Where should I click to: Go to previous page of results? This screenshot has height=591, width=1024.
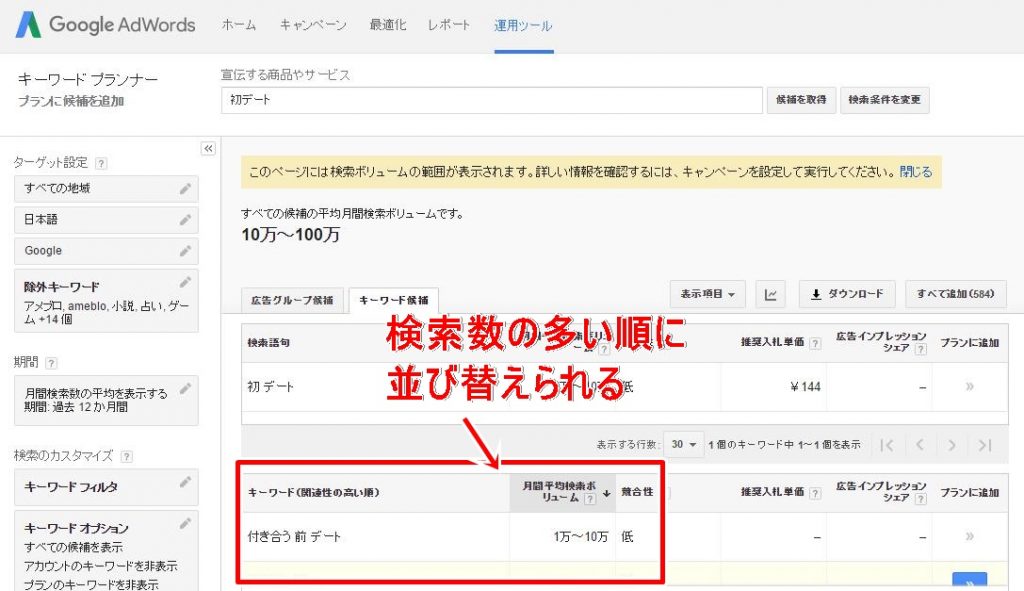point(920,445)
